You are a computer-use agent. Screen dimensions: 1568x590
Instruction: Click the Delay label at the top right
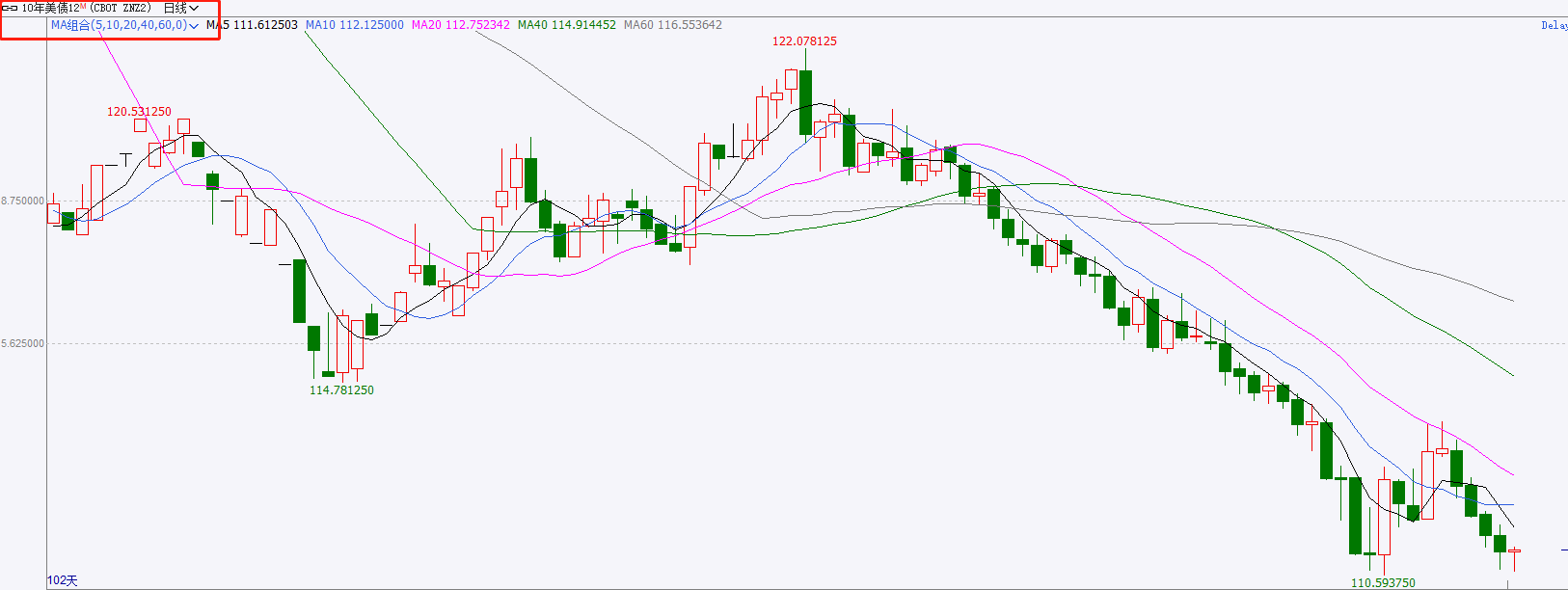click(1554, 26)
